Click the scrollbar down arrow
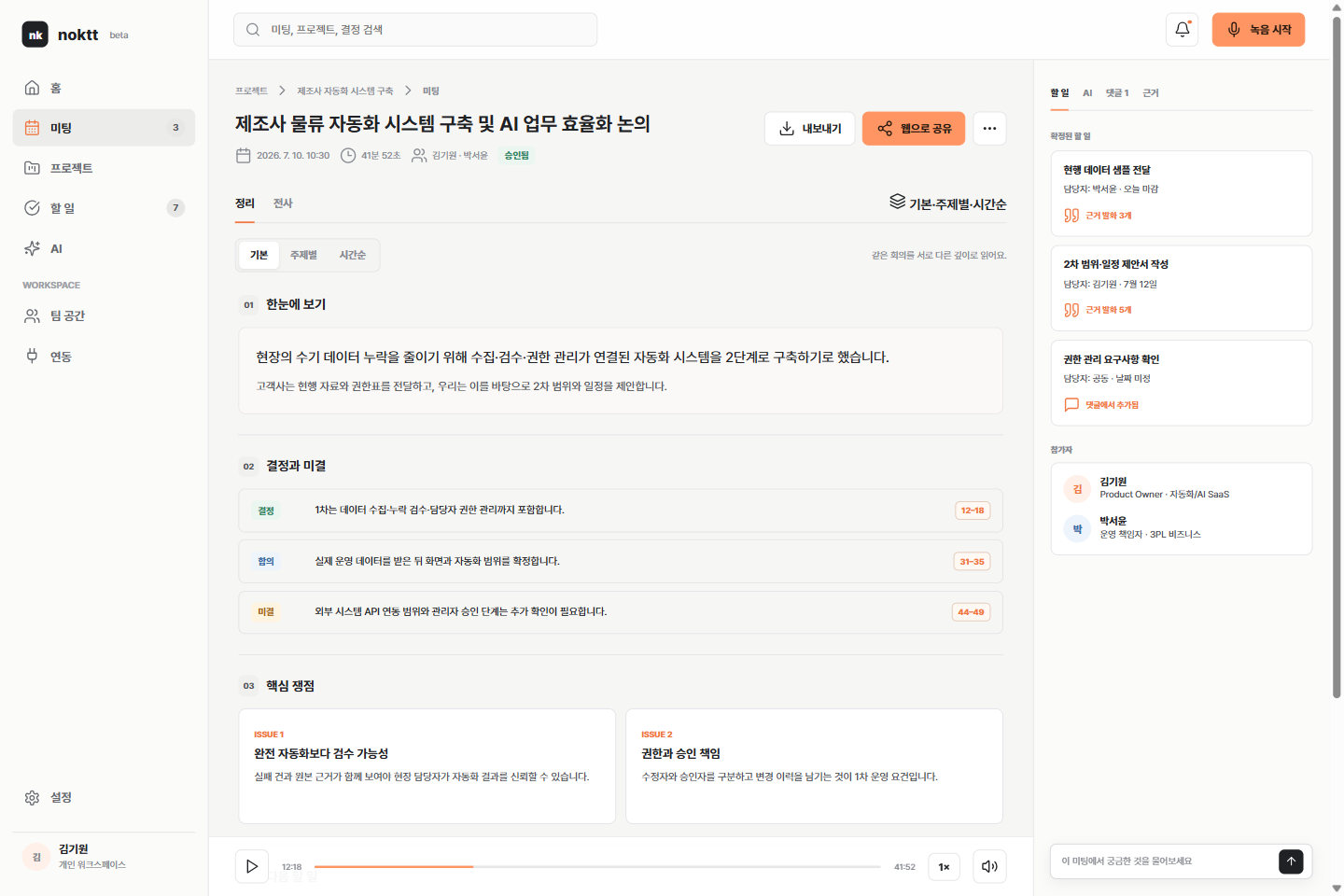The width and height of the screenshot is (1344, 896). pyautogui.click(x=1337, y=889)
